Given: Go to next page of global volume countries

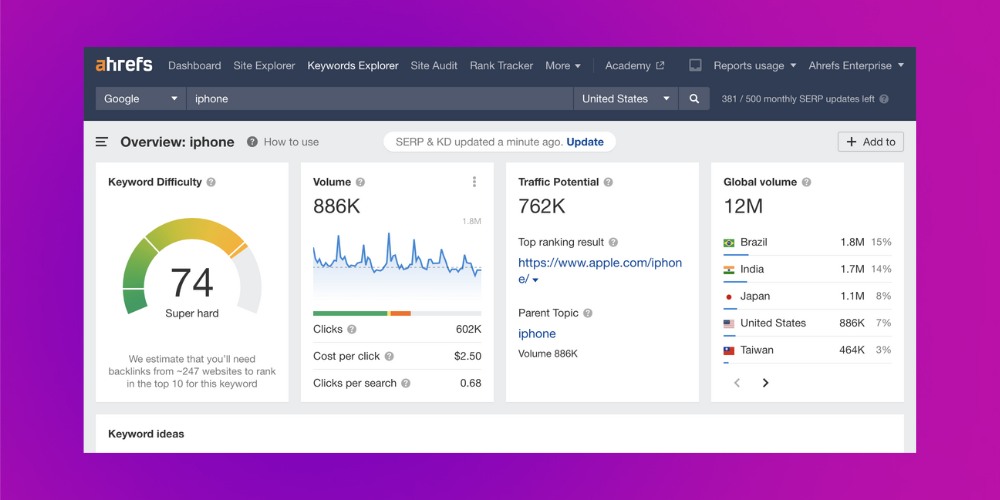Looking at the screenshot, I should point(765,383).
